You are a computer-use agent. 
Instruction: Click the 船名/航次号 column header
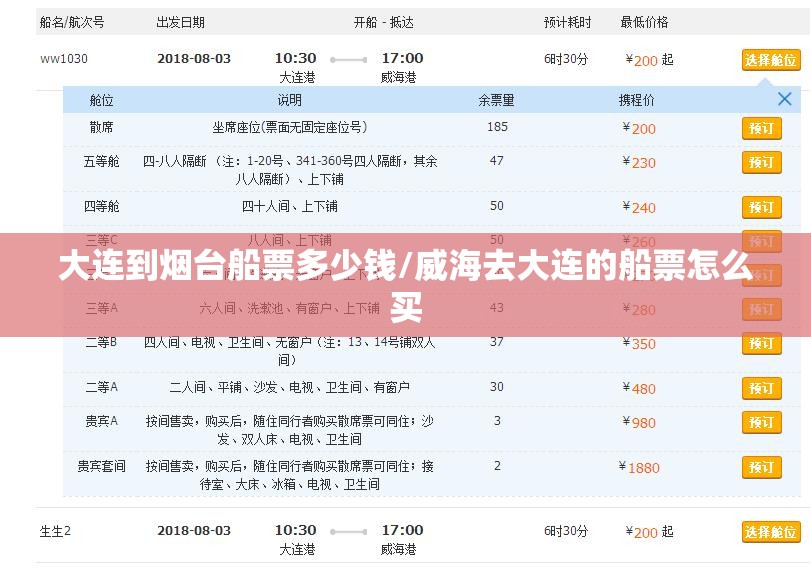[72, 22]
